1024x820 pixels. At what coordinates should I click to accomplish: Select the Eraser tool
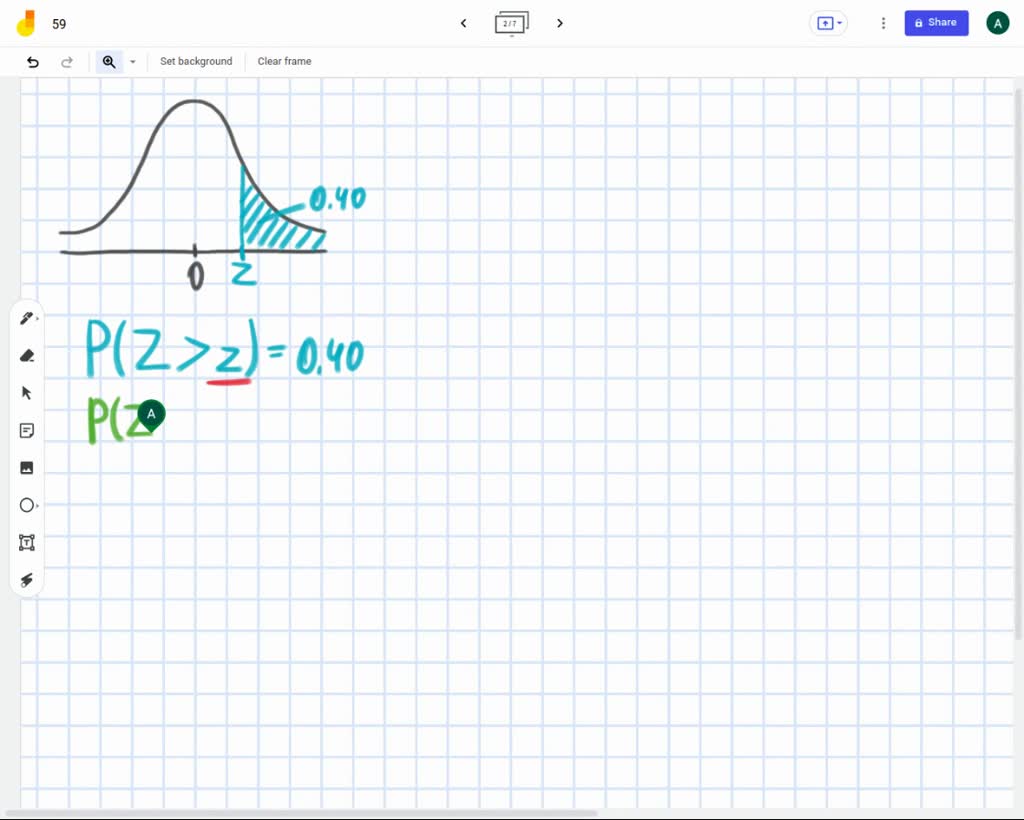[27, 355]
